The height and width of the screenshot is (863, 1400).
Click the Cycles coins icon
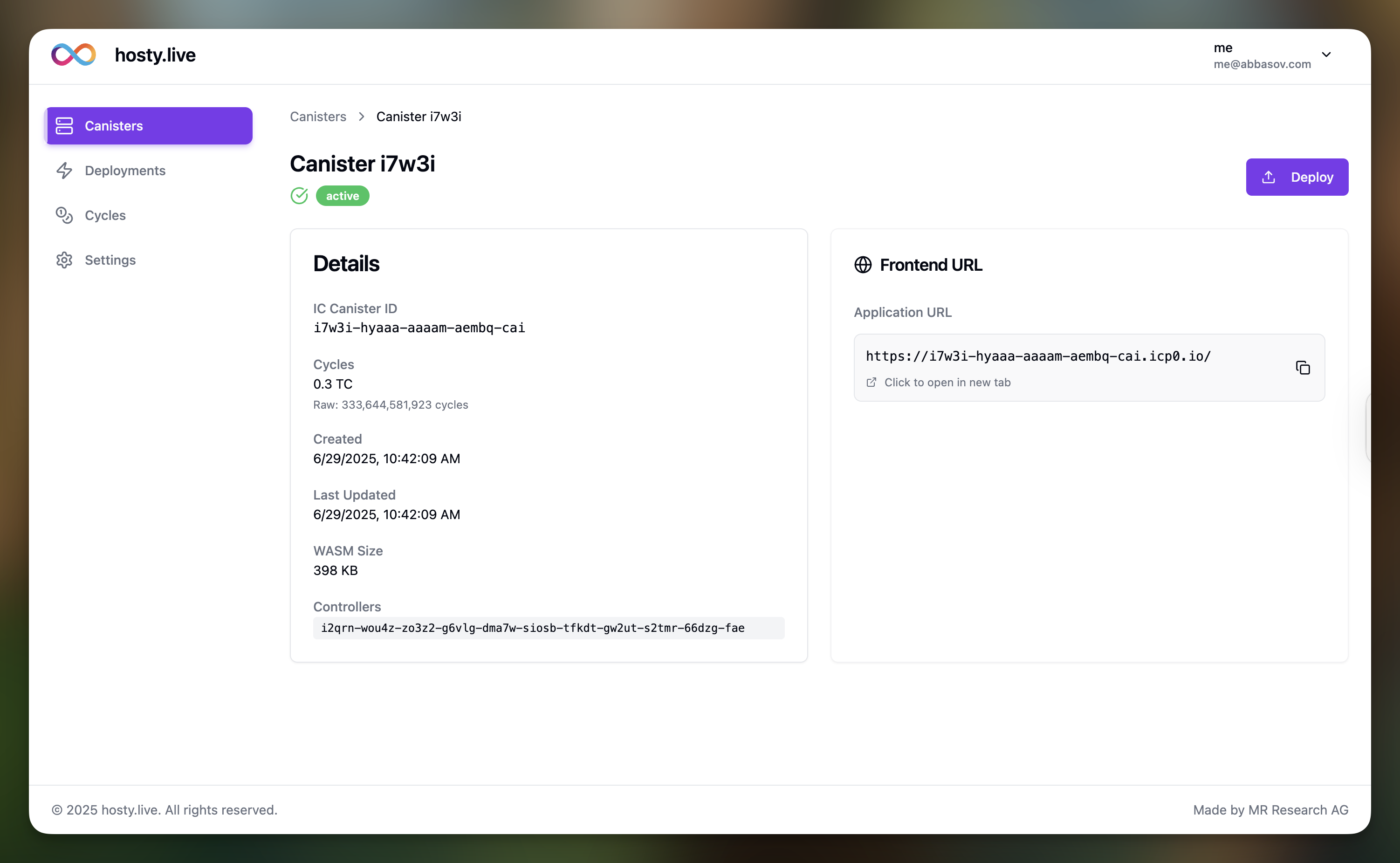[64, 215]
